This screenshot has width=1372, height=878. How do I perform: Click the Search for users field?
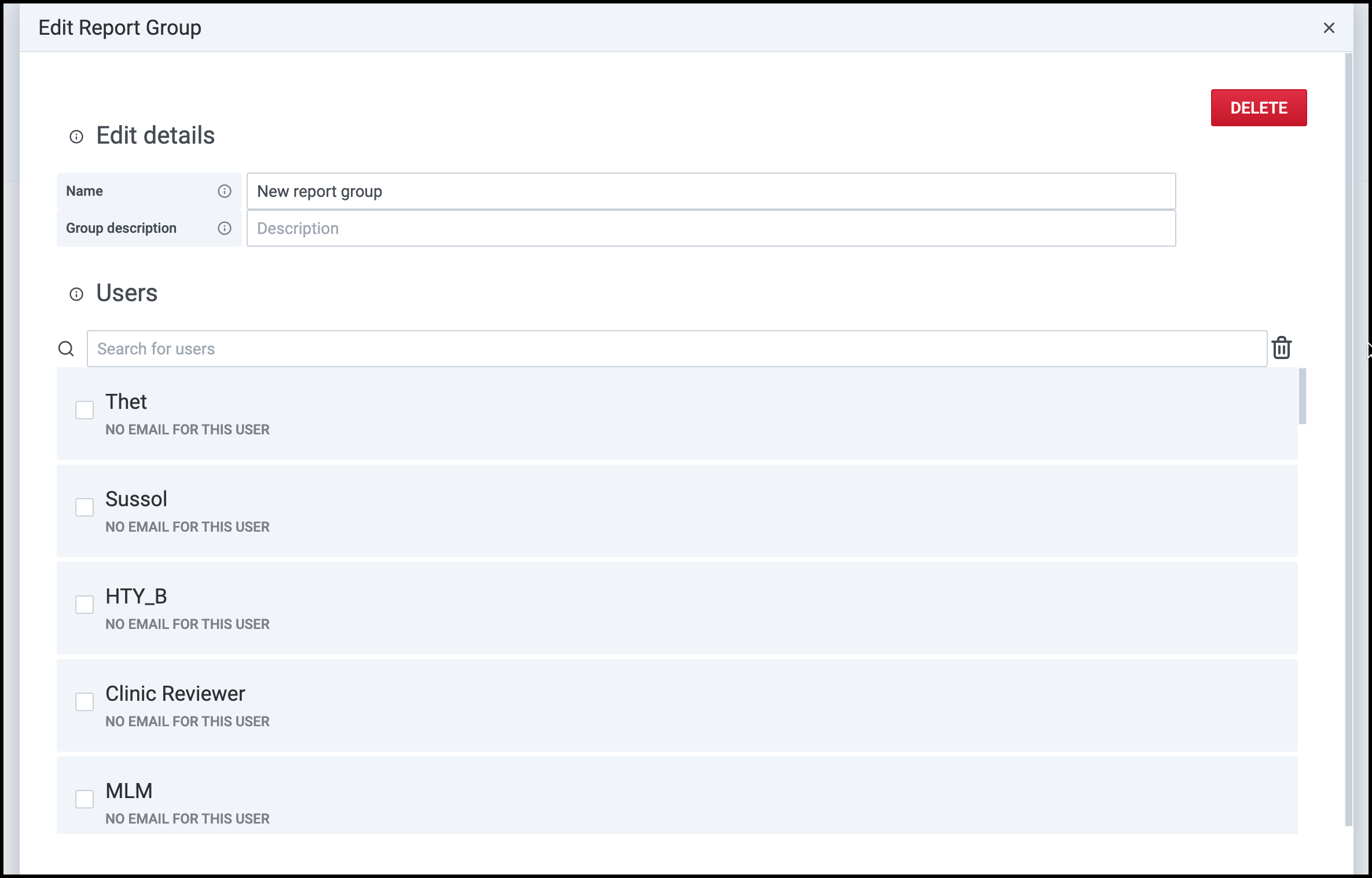tap(676, 349)
